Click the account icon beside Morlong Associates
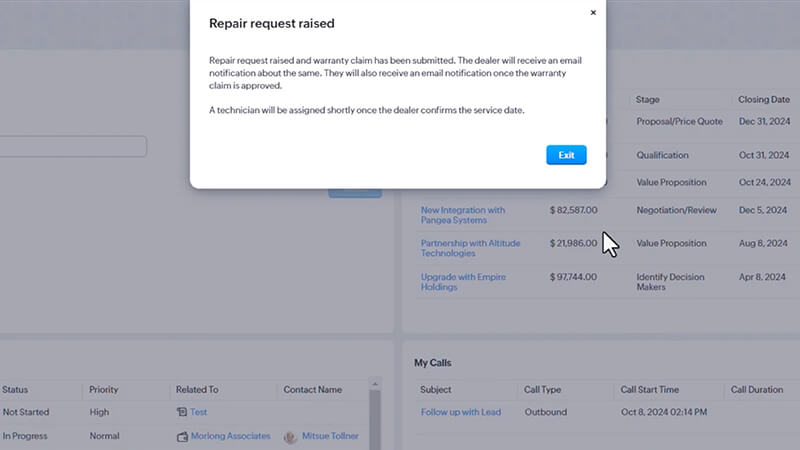This screenshot has width=800, height=450. 182,437
